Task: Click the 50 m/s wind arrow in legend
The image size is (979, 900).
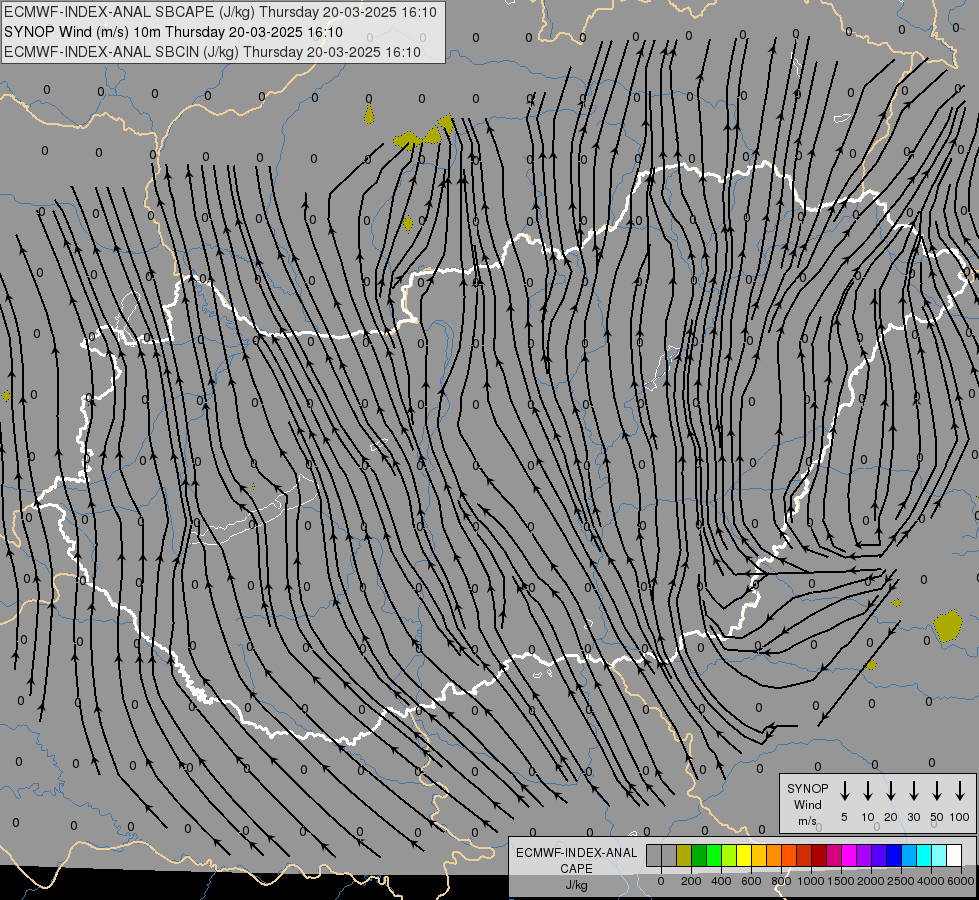Action: point(937,791)
